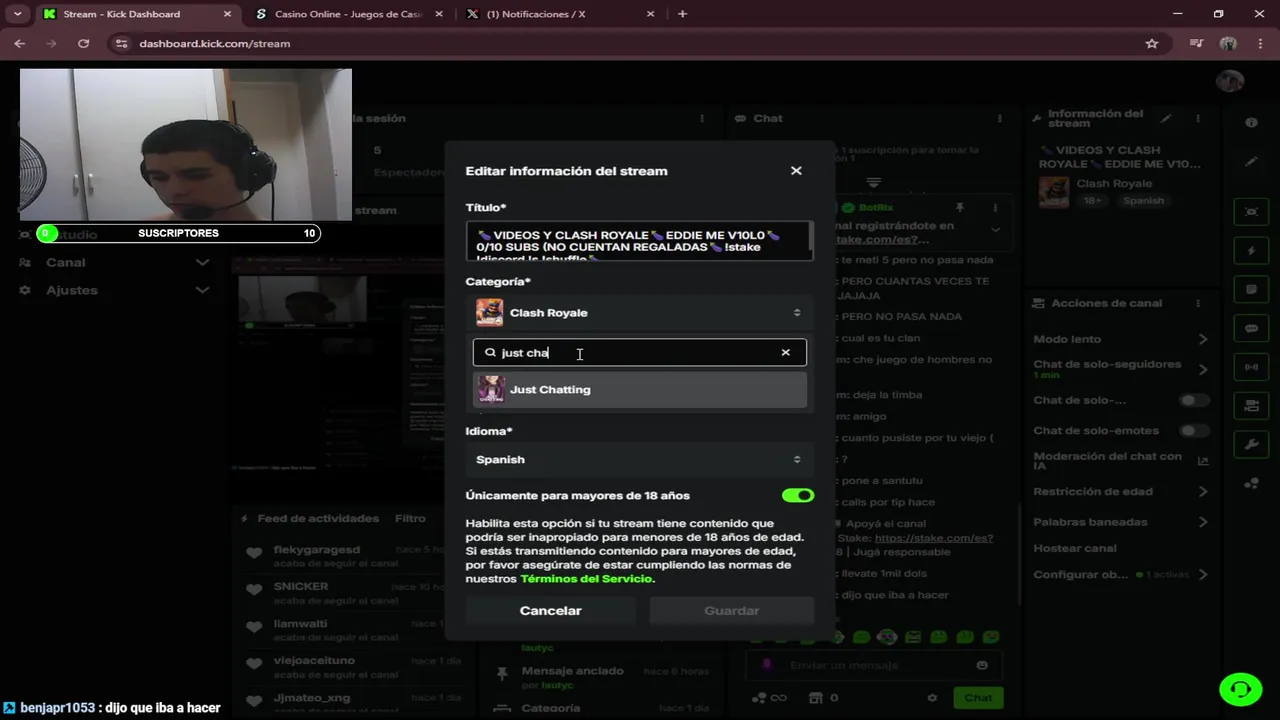Open a new browser tab
Screen dimensions: 1280x720
(x=682, y=14)
